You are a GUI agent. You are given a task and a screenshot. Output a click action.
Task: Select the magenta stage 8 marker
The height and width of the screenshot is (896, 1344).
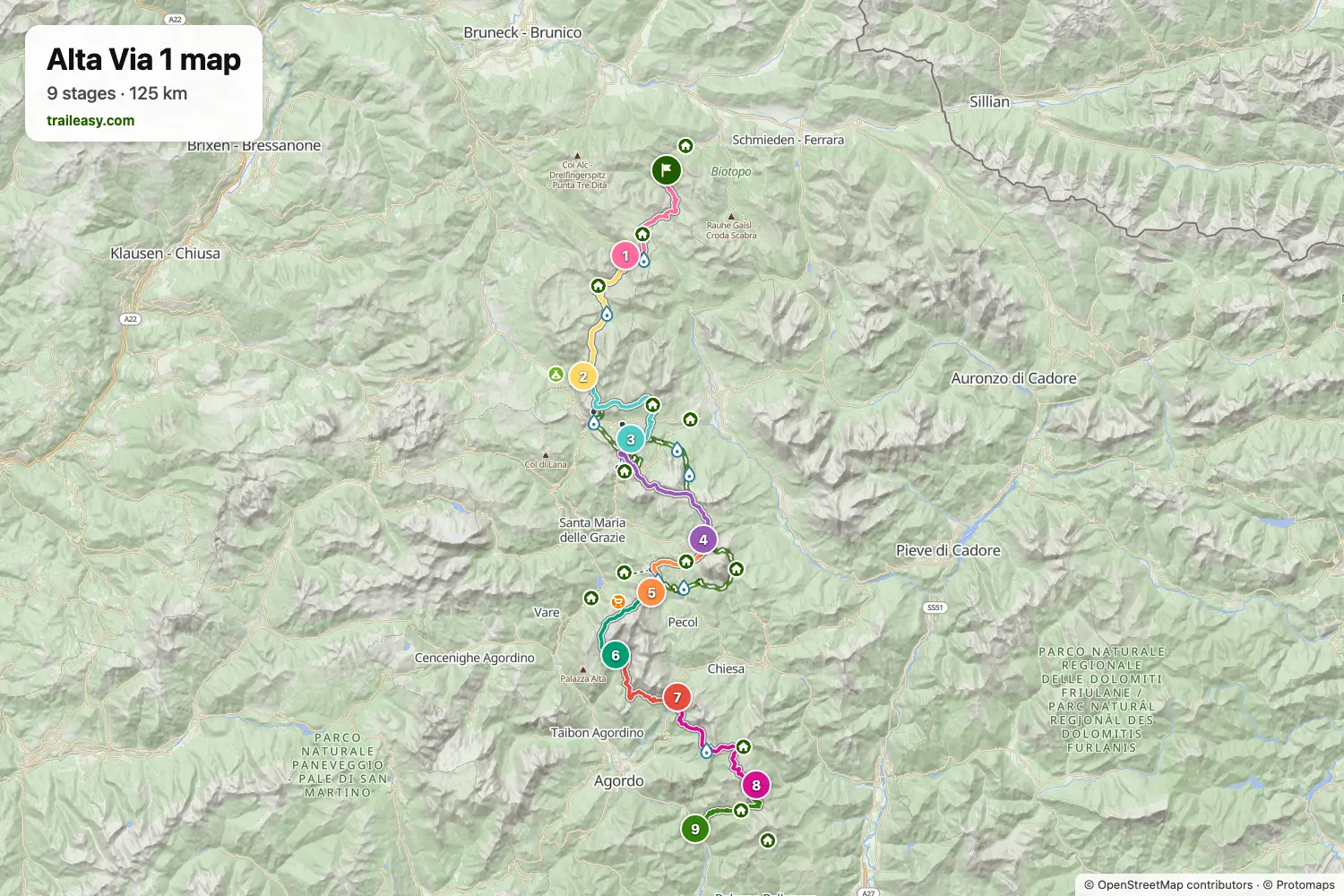click(x=756, y=785)
